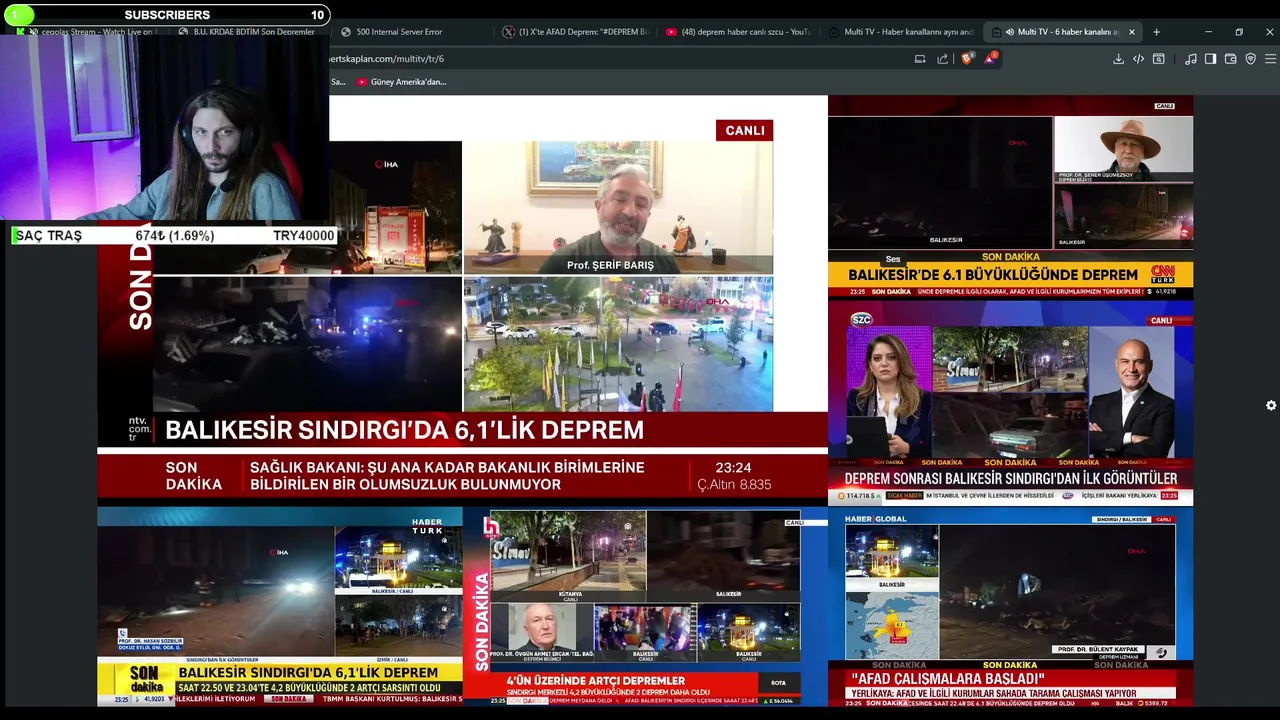The width and height of the screenshot is (1280, 720).
Task: Open the Cast media icon in address bar
Action: pos(920,59)
